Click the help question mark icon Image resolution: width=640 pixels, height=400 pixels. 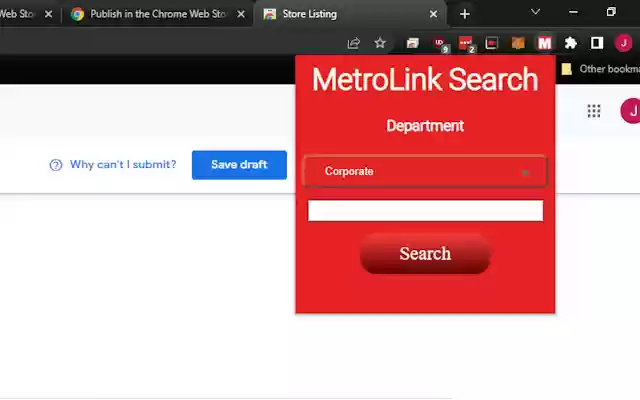click(x=56, y=165)
